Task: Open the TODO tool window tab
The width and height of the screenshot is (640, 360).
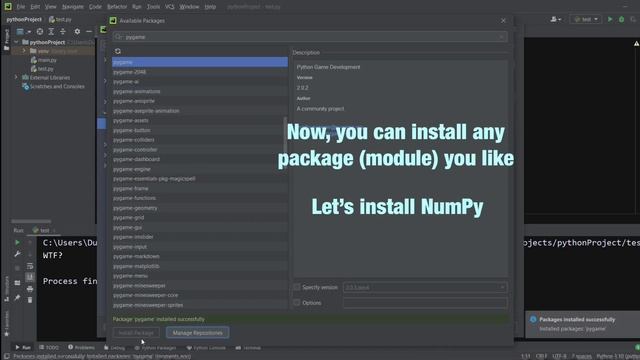Action: [49, 348]
